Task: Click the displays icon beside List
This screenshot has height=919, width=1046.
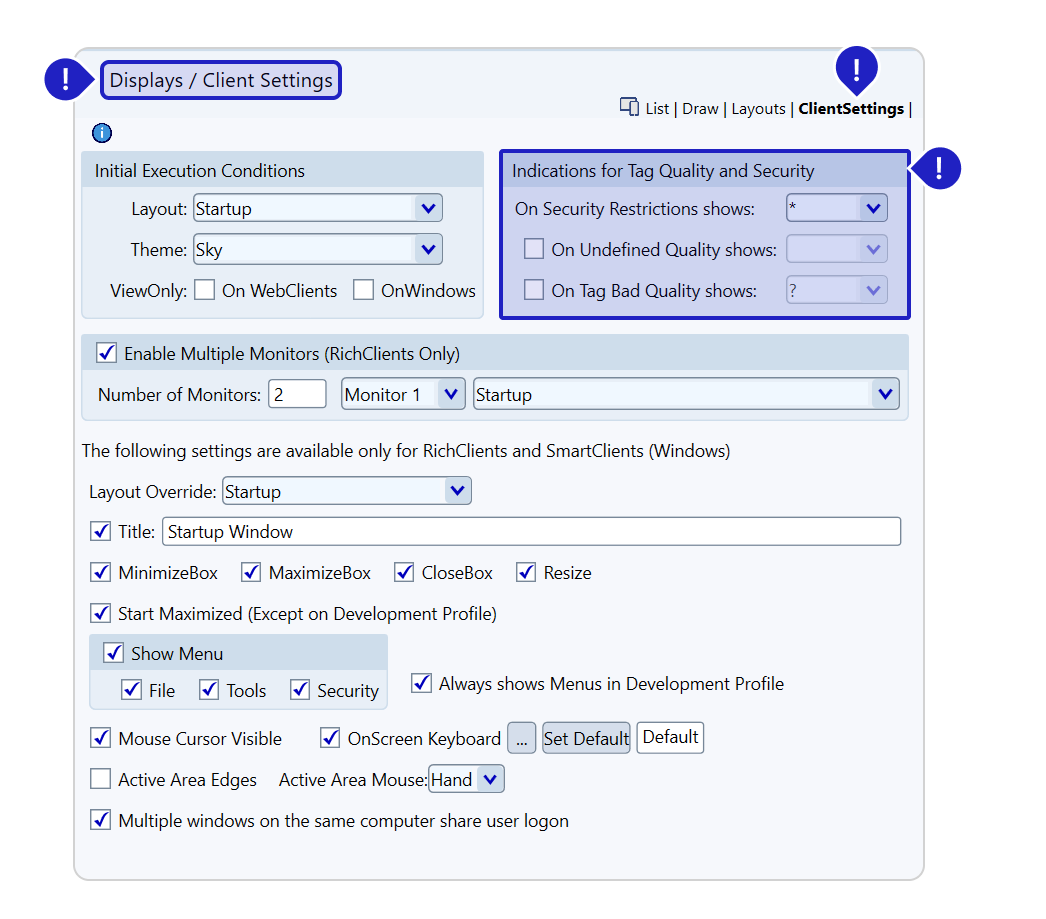Action: coord(629,107)
